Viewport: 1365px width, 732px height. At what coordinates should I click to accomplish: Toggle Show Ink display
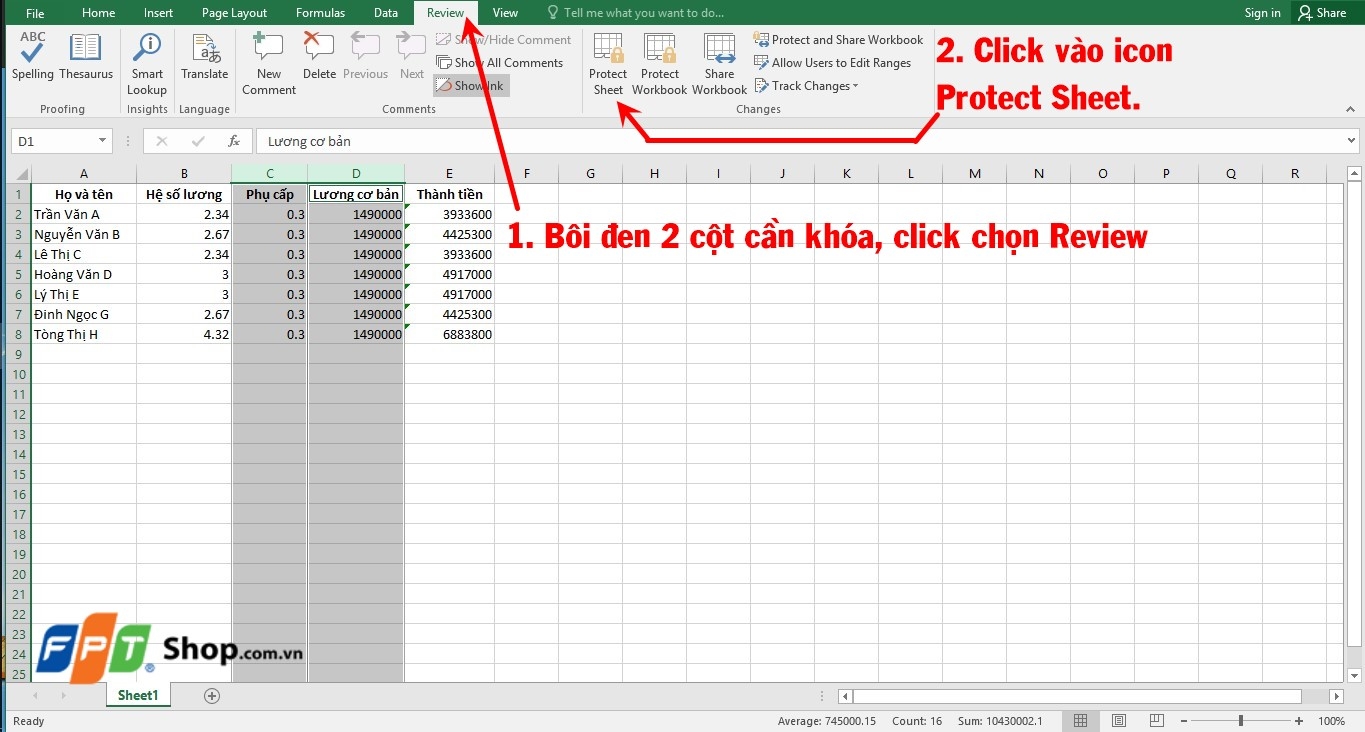point(470,85)
